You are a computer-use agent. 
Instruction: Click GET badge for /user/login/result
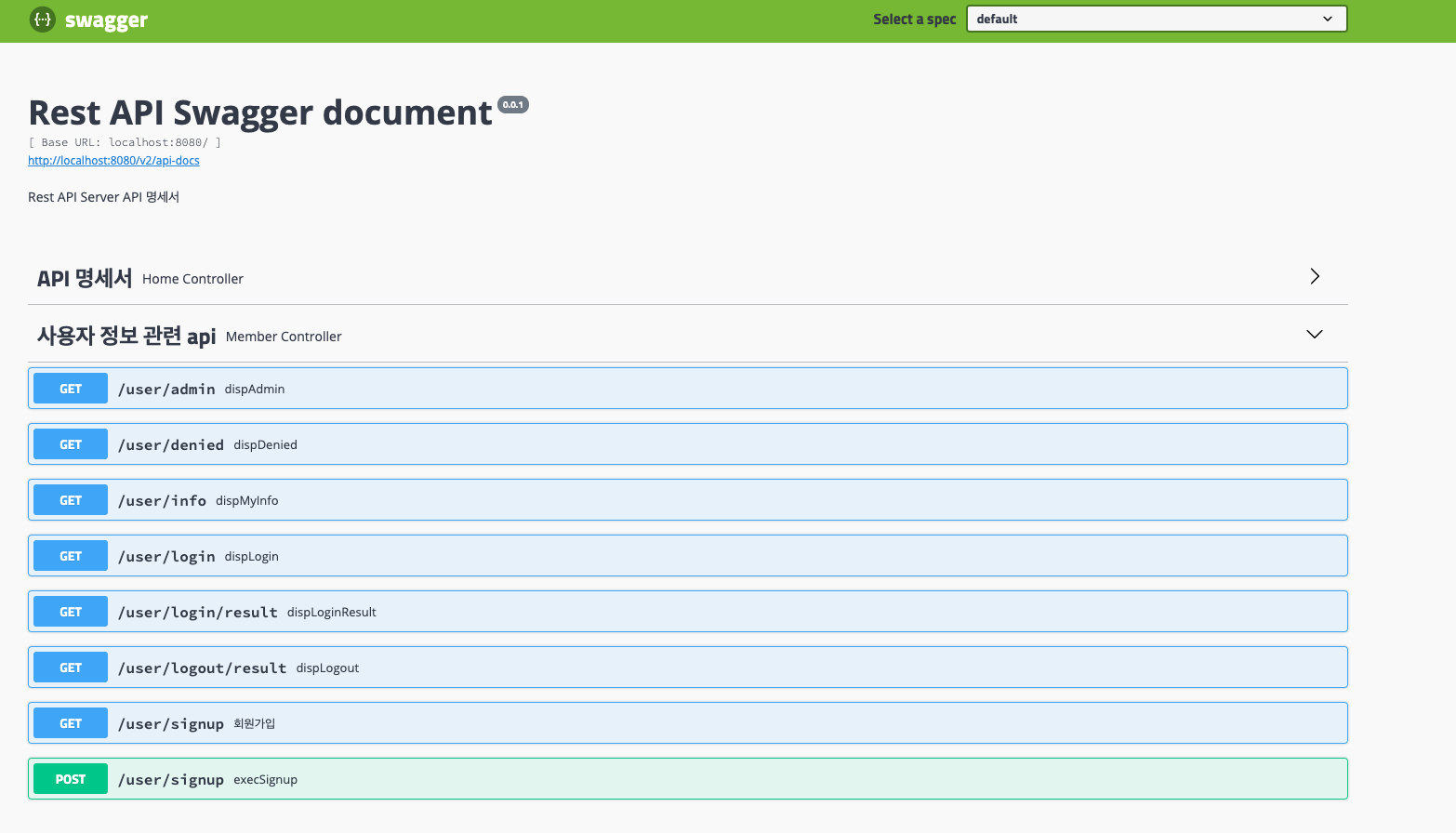coord(71,612)
